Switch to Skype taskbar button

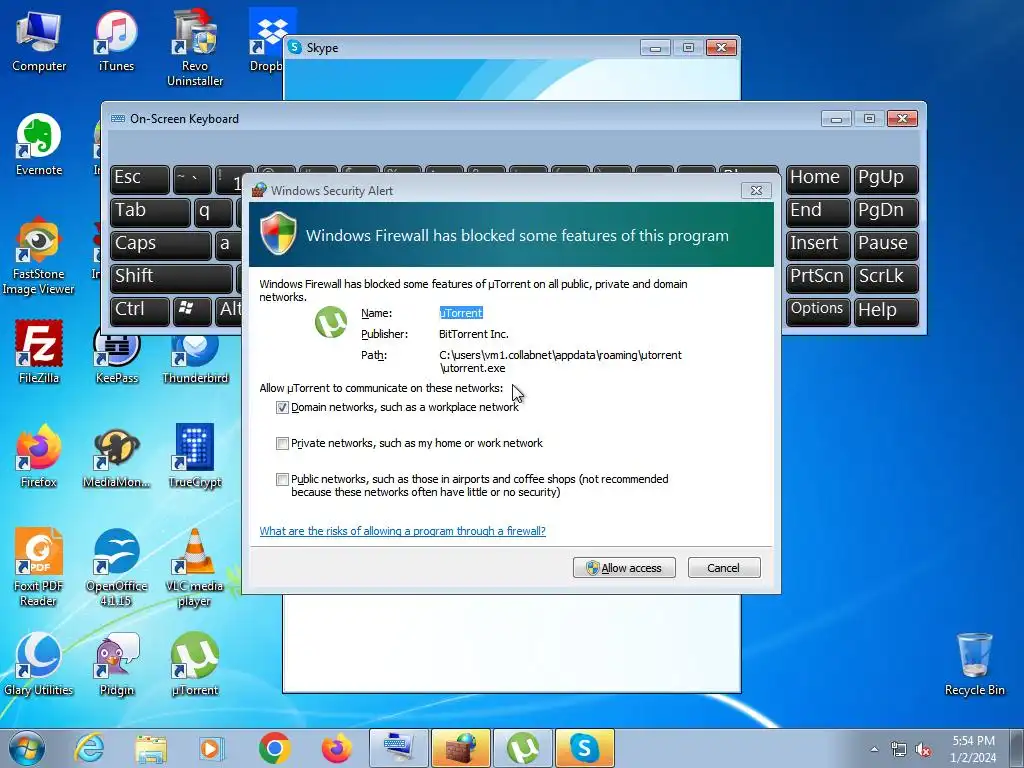point(584,748)
